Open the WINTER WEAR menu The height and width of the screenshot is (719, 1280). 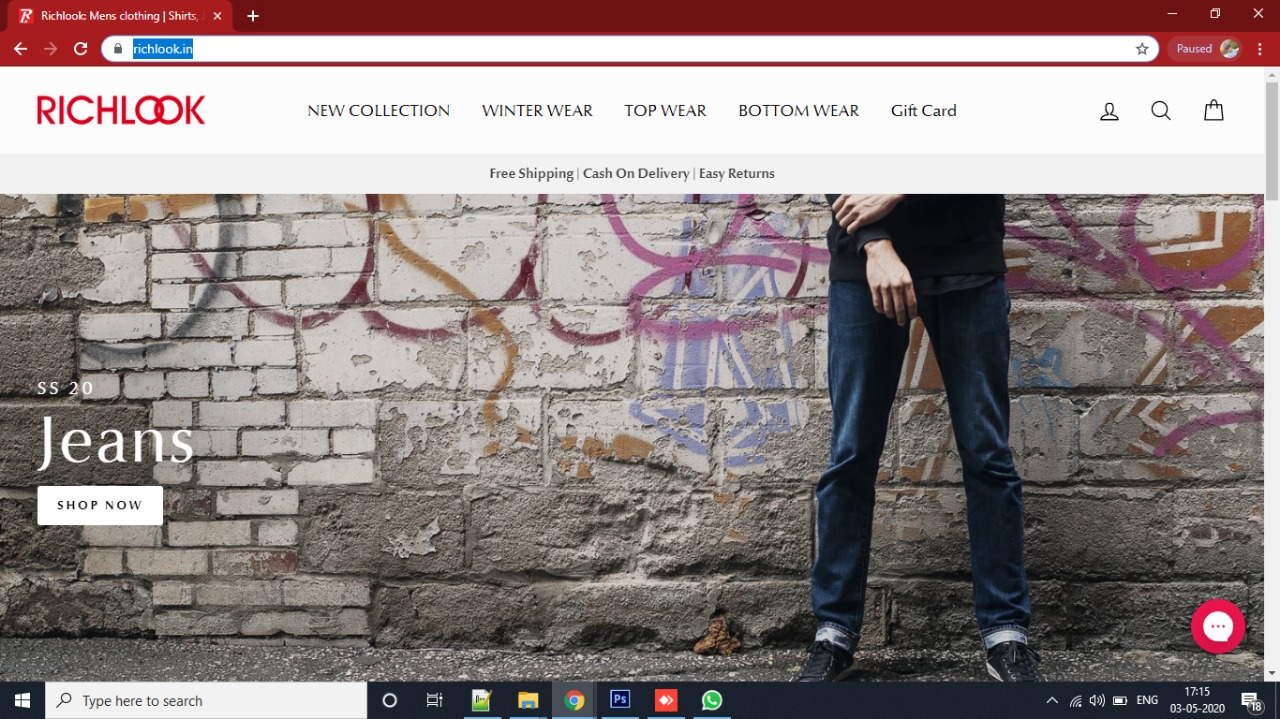point(537,111)
